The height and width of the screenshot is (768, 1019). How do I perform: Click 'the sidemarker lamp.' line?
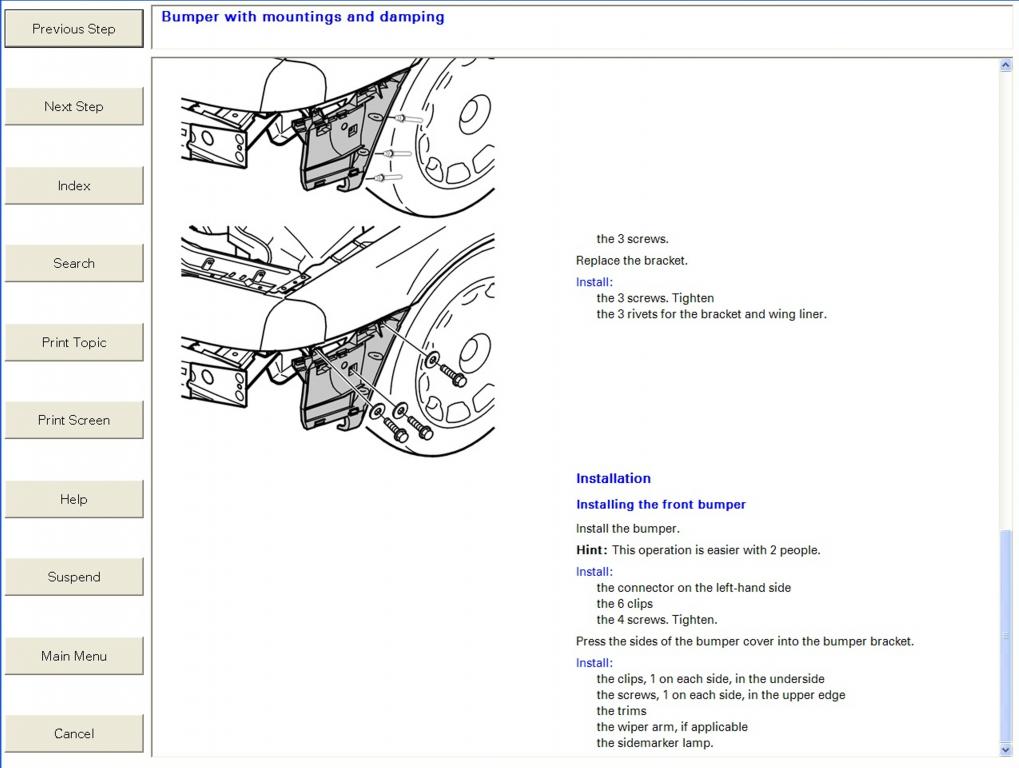click(x=654, y=743)
